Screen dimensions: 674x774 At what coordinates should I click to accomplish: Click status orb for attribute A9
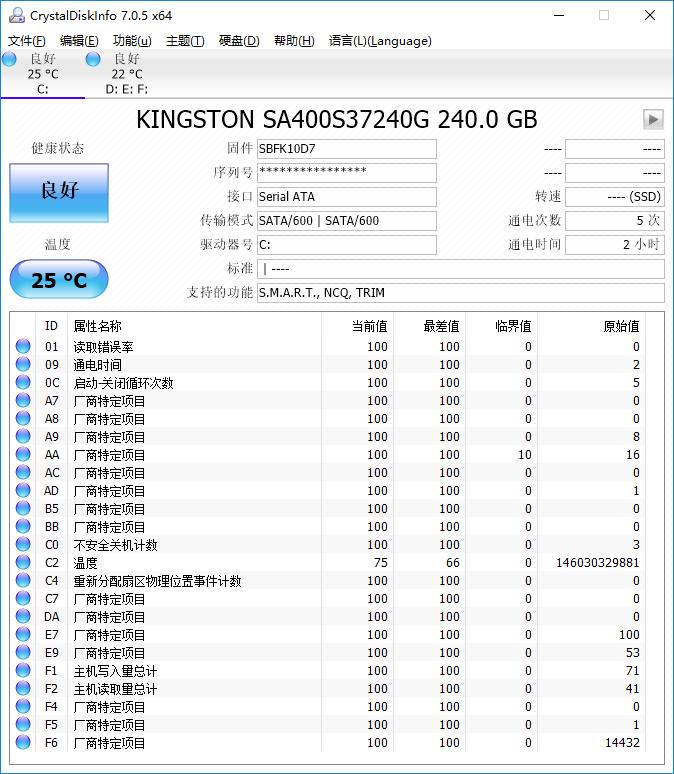click(x=23, y=436)
